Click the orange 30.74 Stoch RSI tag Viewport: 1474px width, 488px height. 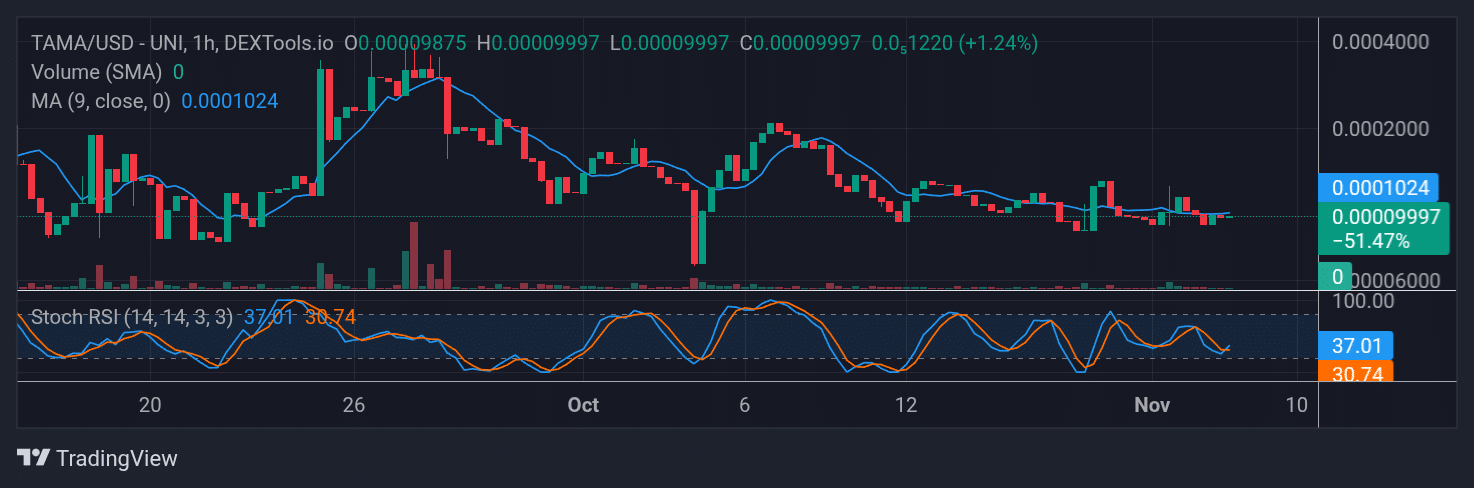[x=1356, y=371]
